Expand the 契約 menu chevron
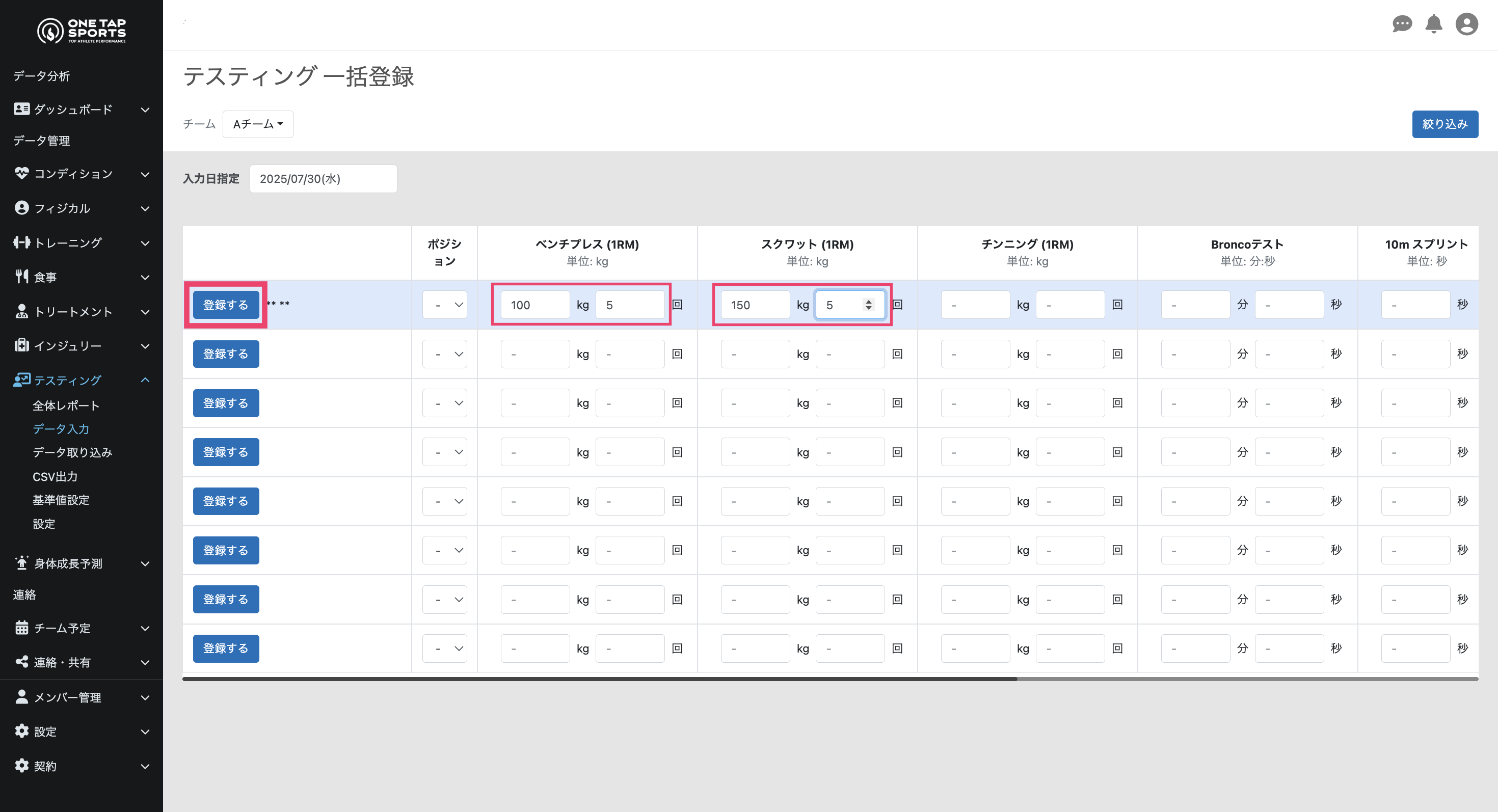 (145, 766)
